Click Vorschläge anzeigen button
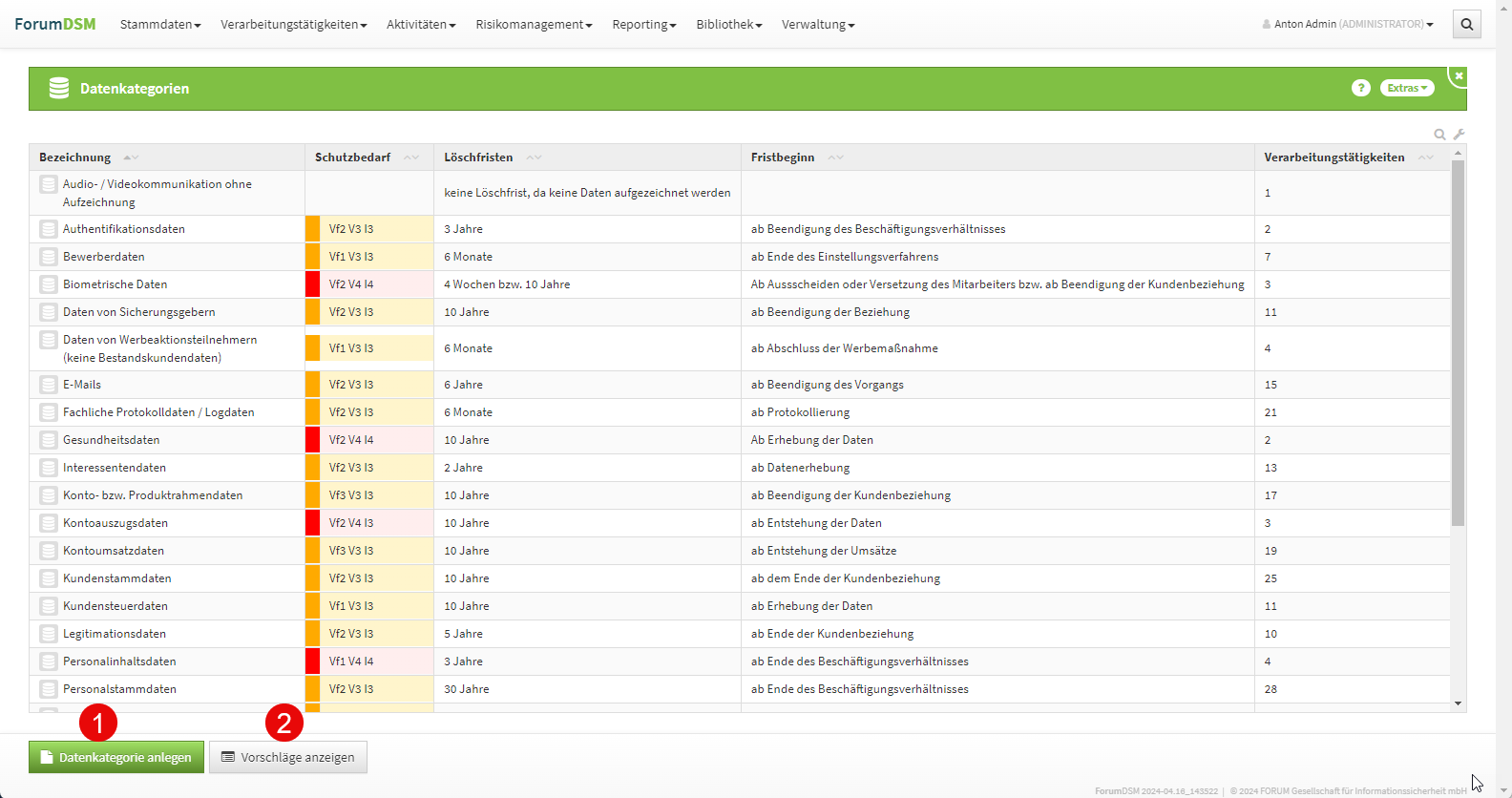Screen dimensions: 1512x798 [x=288, y=757]
